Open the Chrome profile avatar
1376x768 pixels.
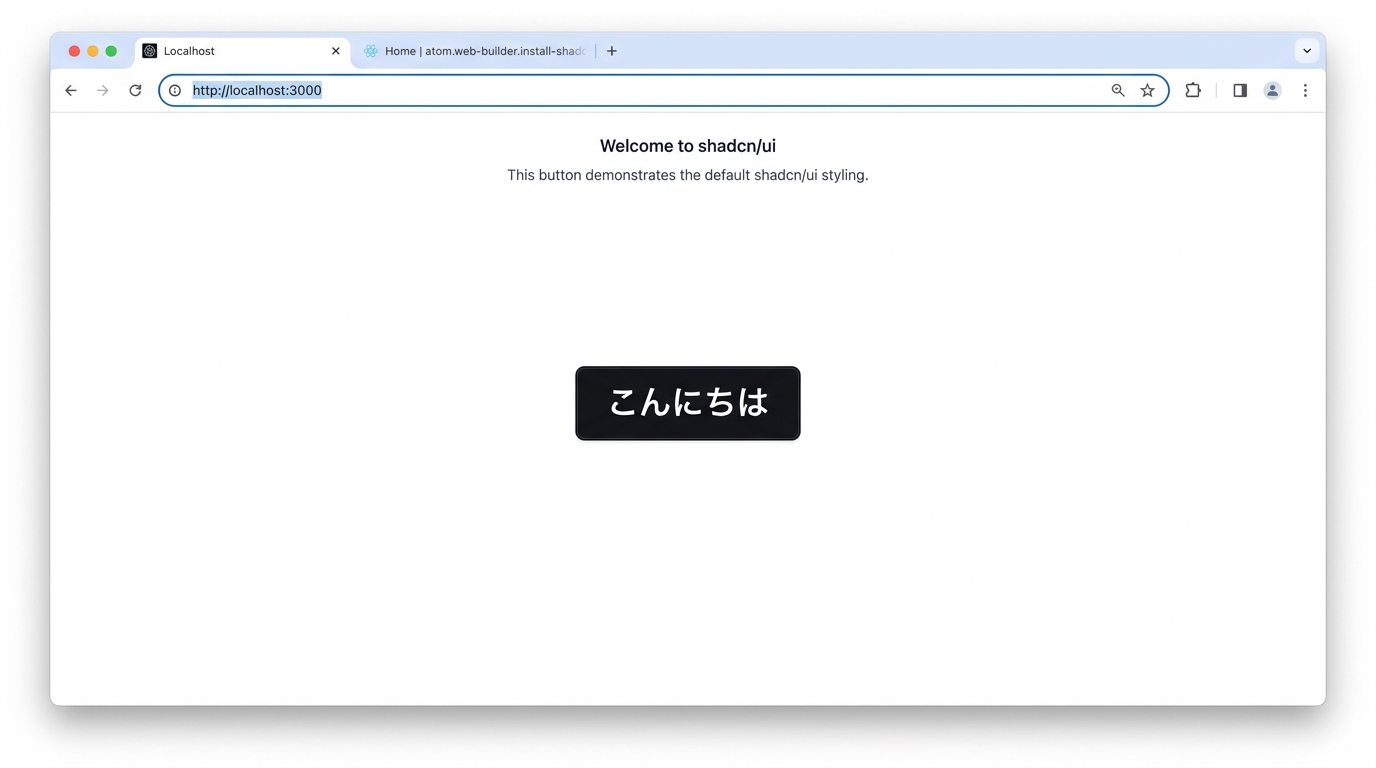pyautogui.click(x=1272, y=90)
